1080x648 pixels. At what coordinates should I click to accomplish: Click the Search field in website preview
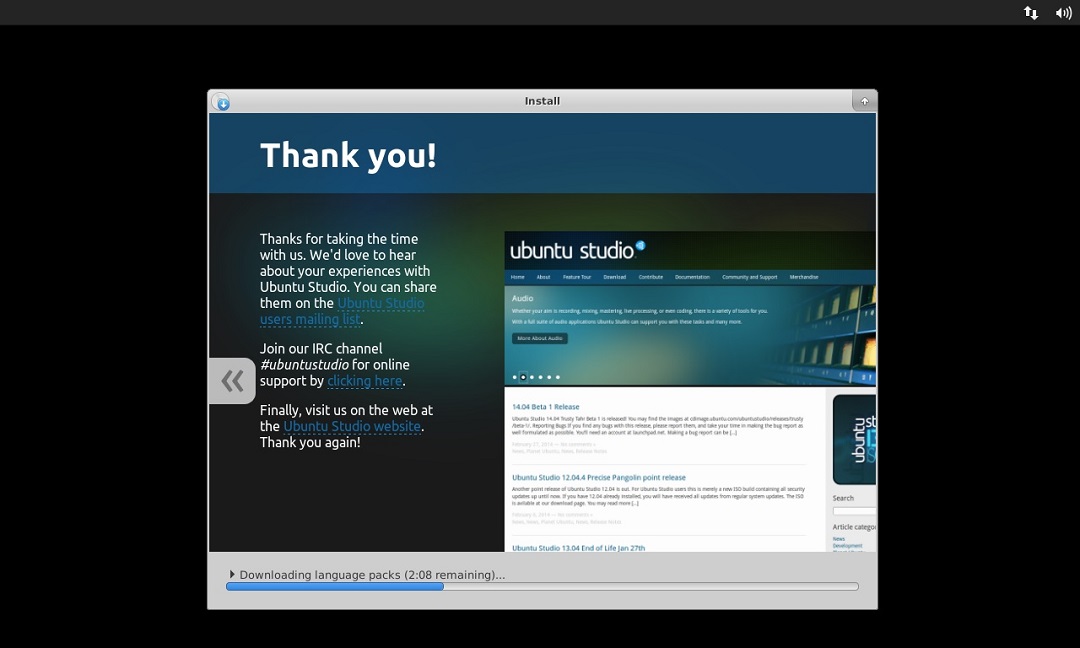pyautogui.click(x=854, y=511)
